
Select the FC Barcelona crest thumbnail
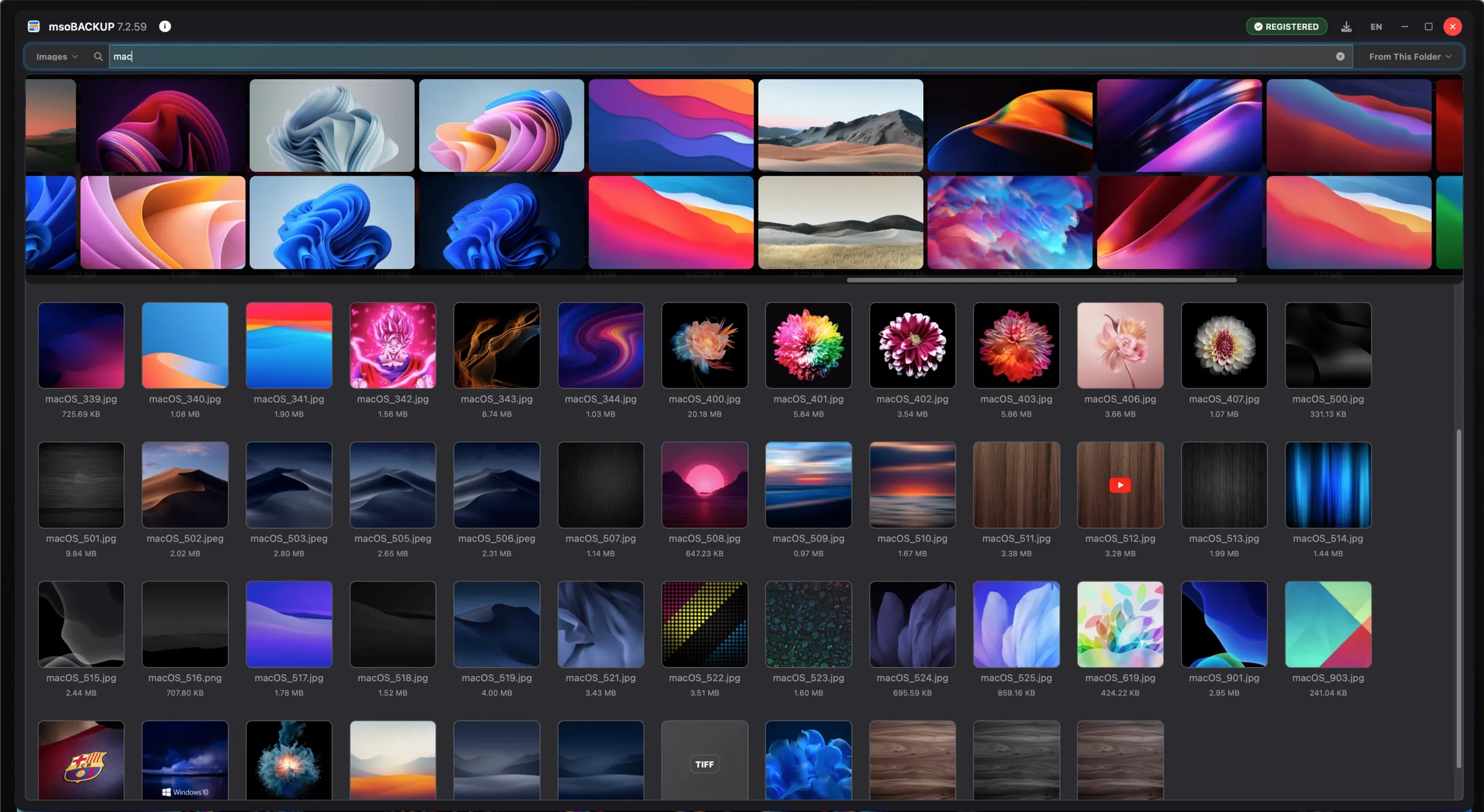pyautogui.click(x=81, y=761)
